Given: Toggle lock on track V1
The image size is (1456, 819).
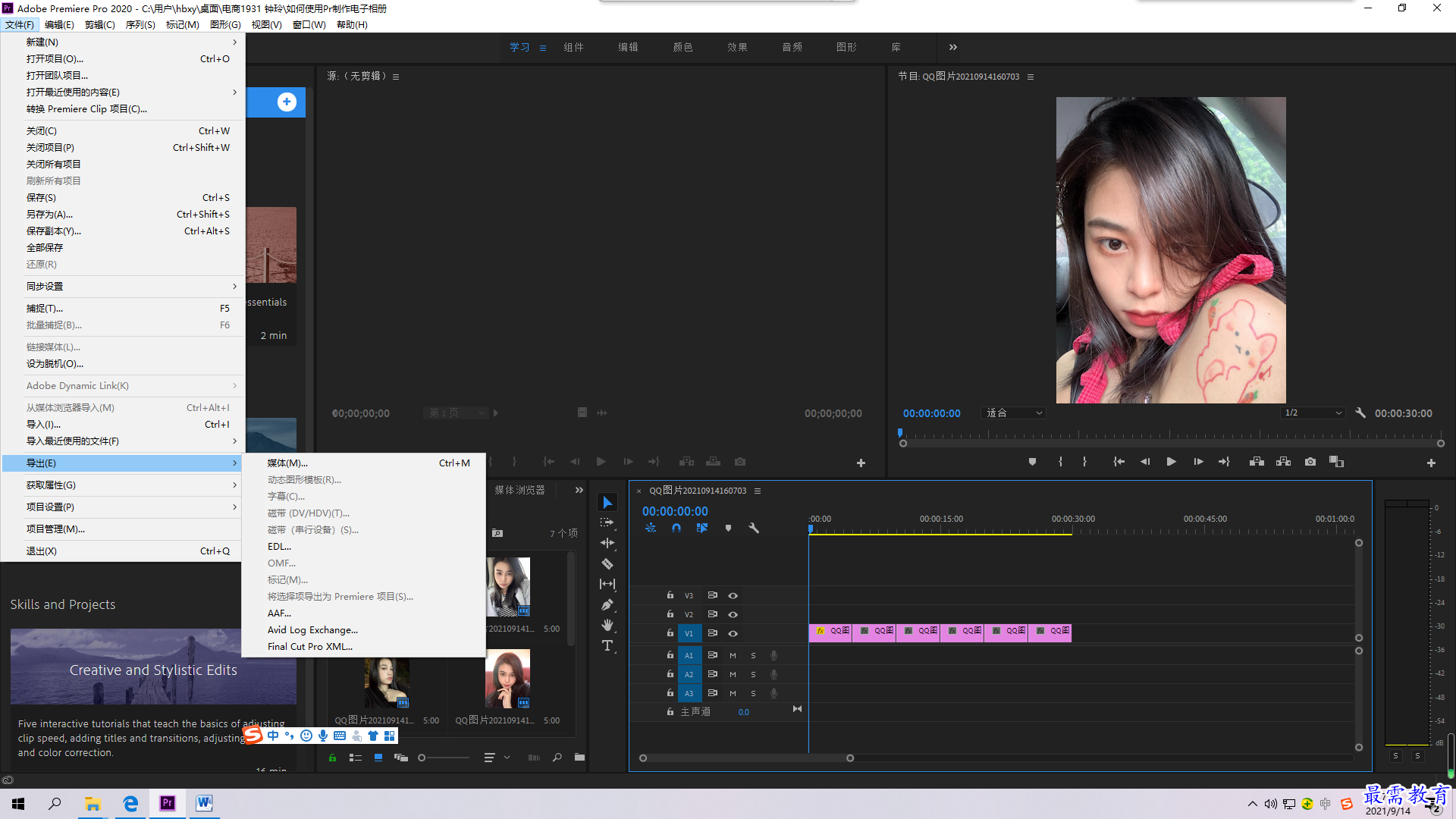Looking at the screenshot, I should (670, 632).
